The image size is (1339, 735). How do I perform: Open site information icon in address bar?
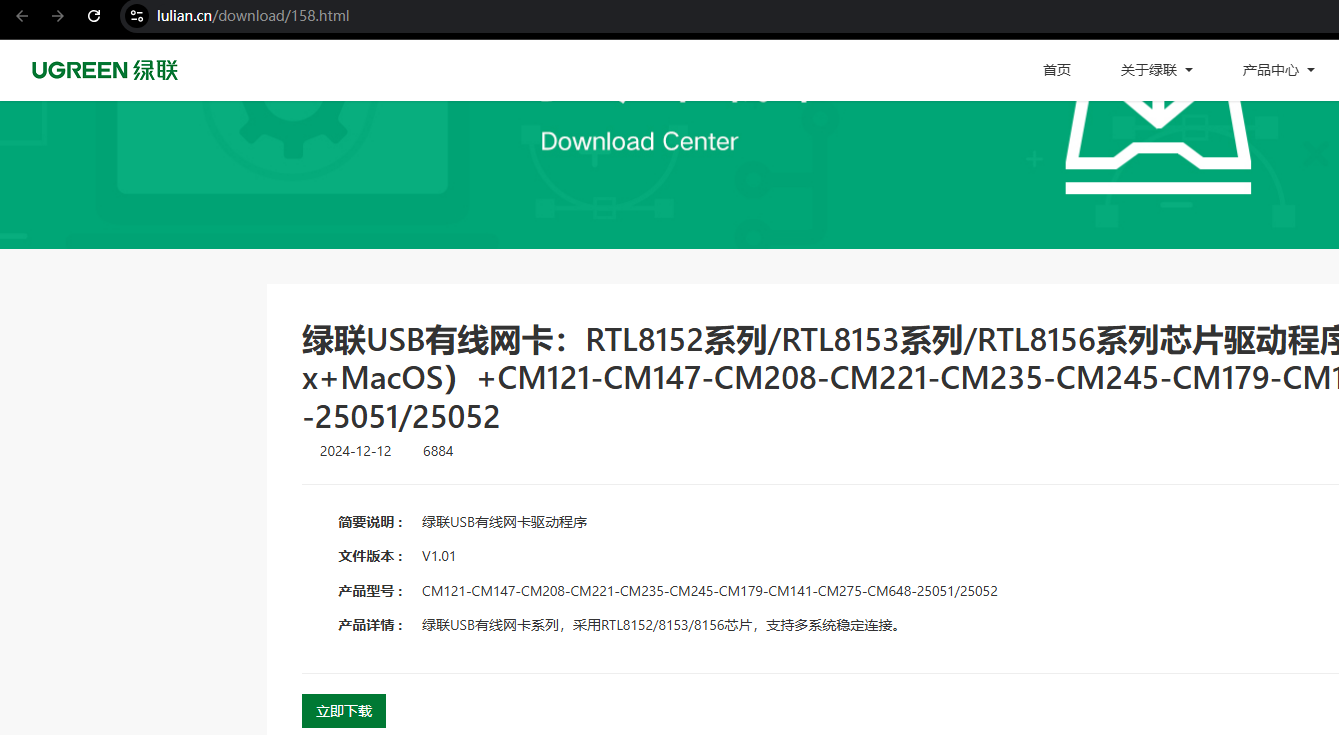(x=138, y=16)
